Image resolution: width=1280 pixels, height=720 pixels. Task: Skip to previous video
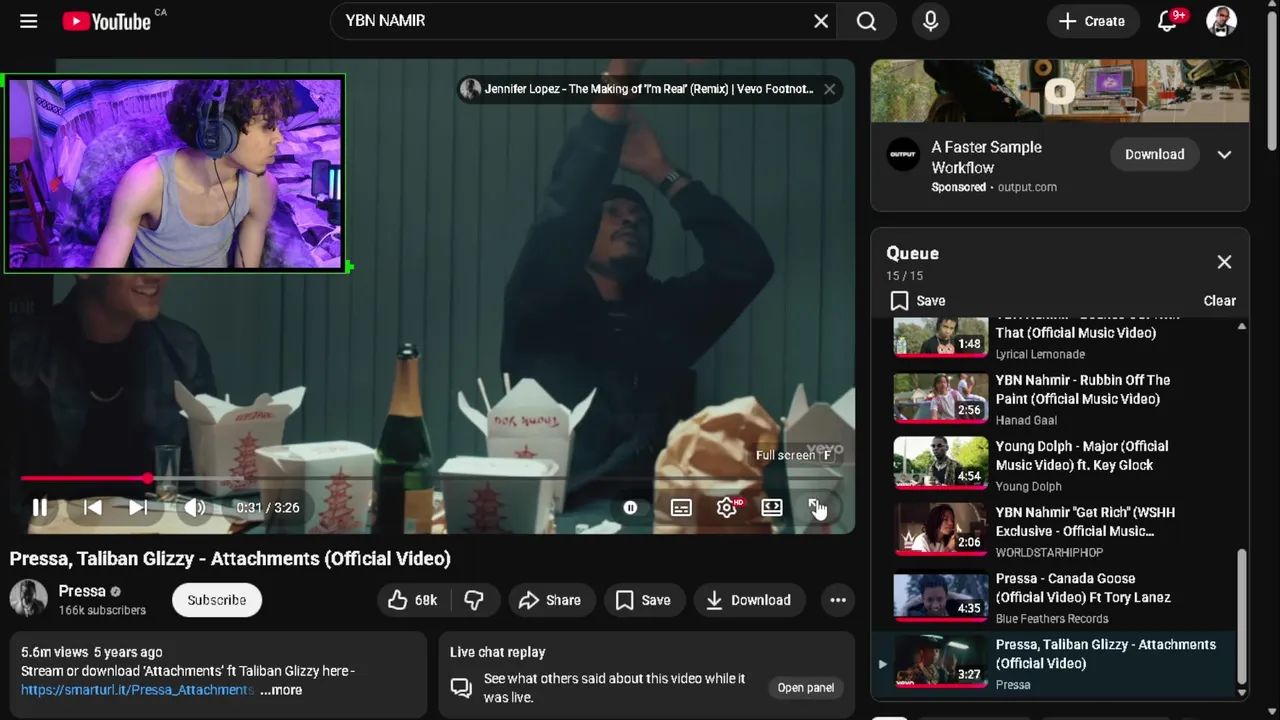click(92, 507)
